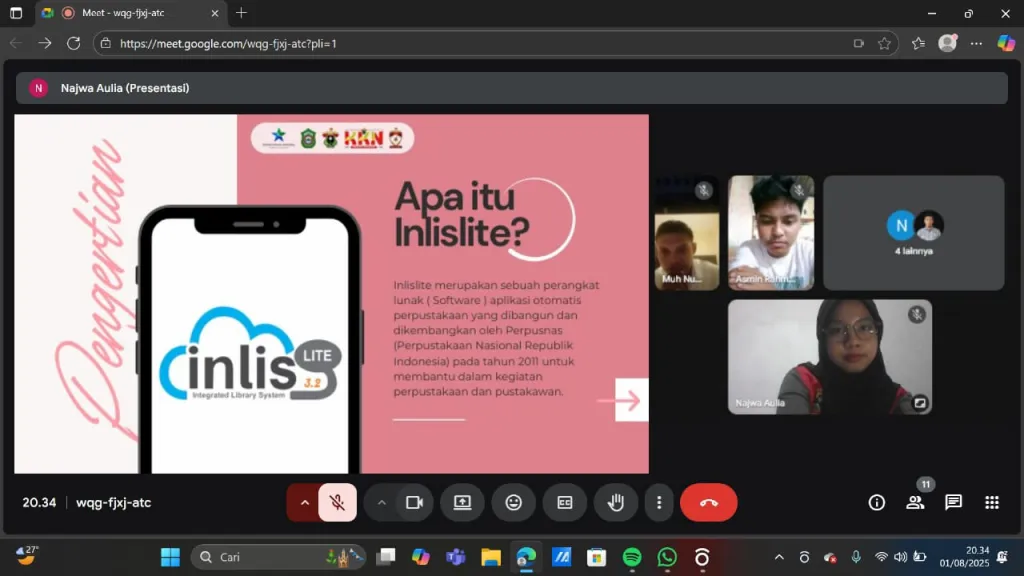The image size is (1024, 576).
Task: Open the microphone in-use tray indicator
Action: point(856,557)
